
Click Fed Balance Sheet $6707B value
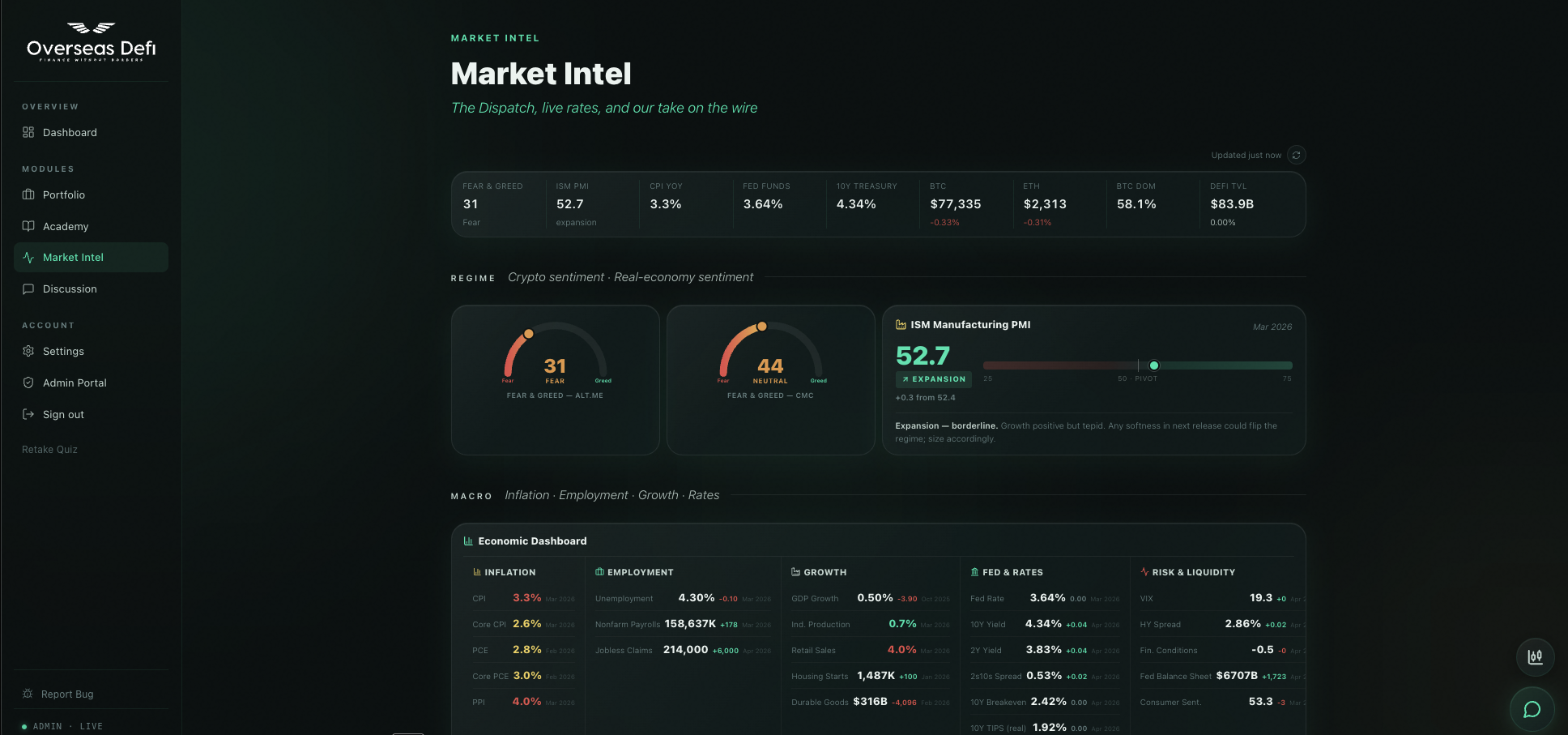click(1237, 676)
